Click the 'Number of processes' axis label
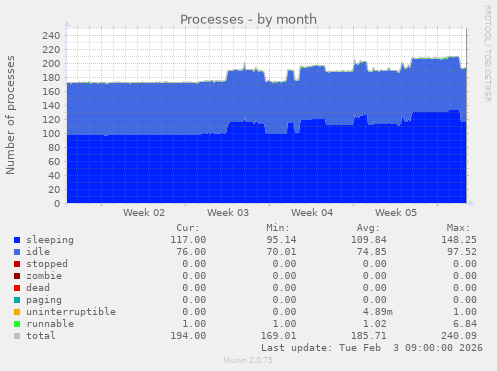497x371 pixels. (10, 115)
